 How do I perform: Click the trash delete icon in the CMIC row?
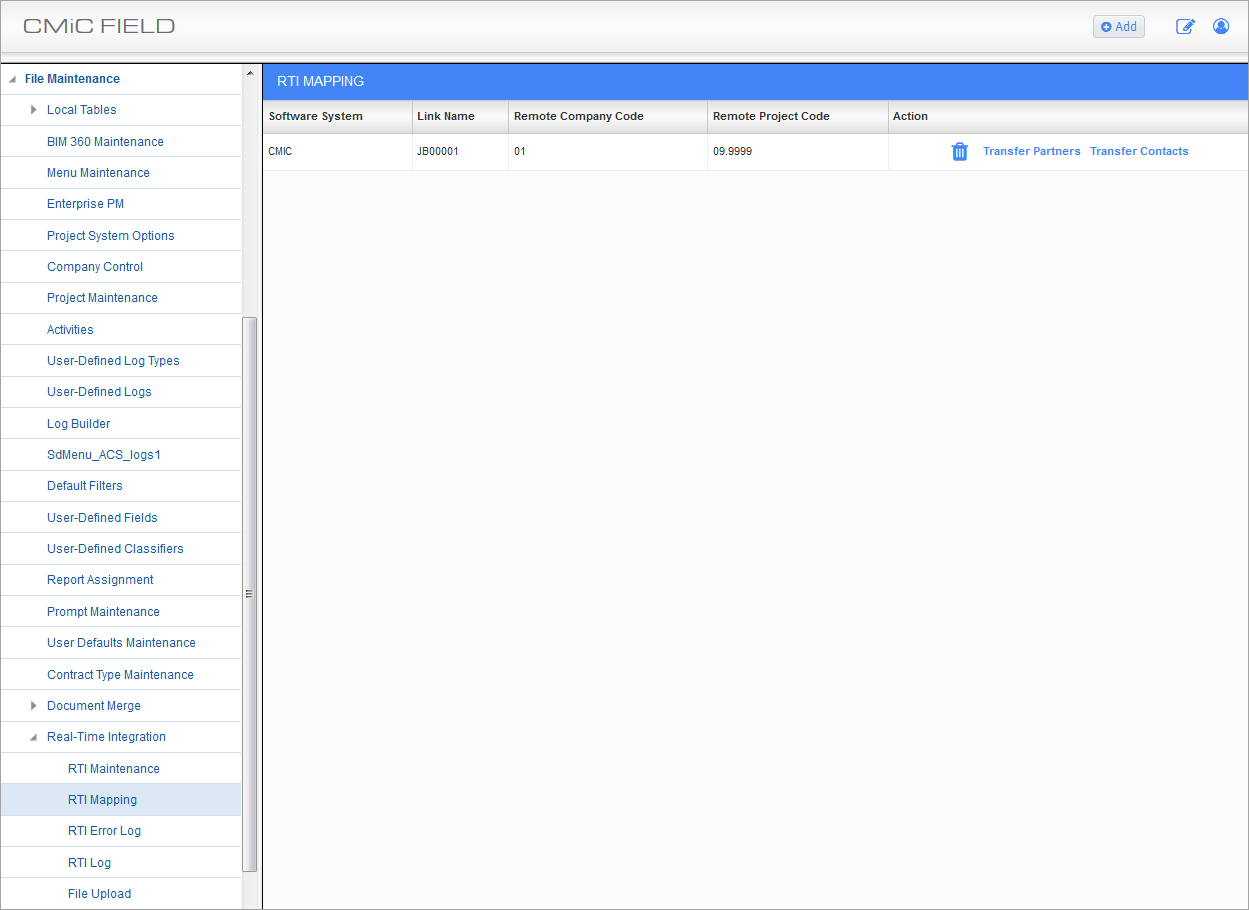coord(959,152)
